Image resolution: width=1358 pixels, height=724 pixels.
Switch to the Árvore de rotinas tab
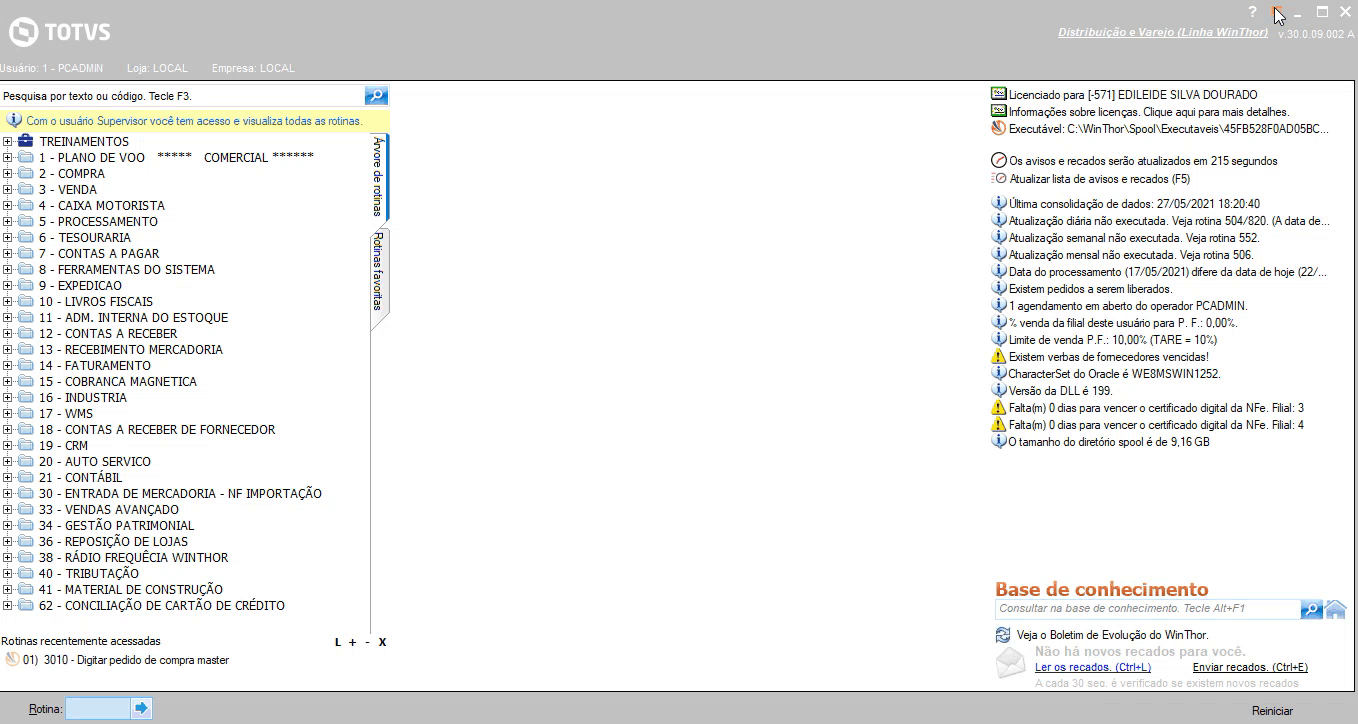tap(378, 177)
